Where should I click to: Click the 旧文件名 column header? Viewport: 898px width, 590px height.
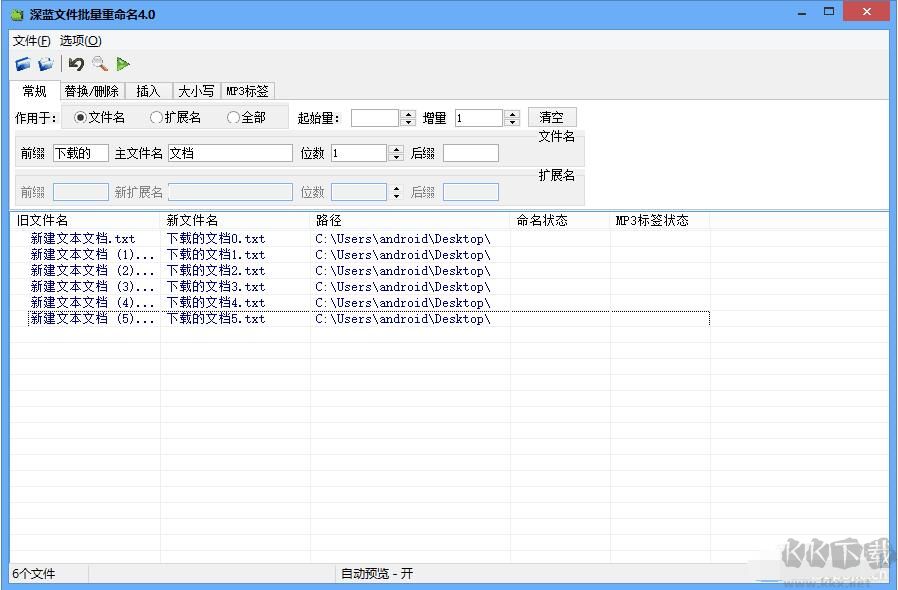click(85, 221)
